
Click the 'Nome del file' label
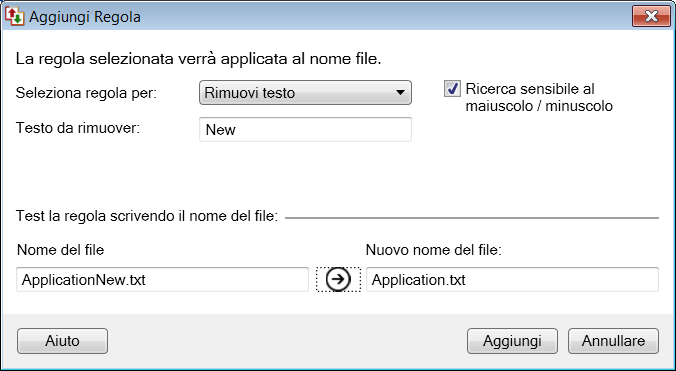coord(60,250)
